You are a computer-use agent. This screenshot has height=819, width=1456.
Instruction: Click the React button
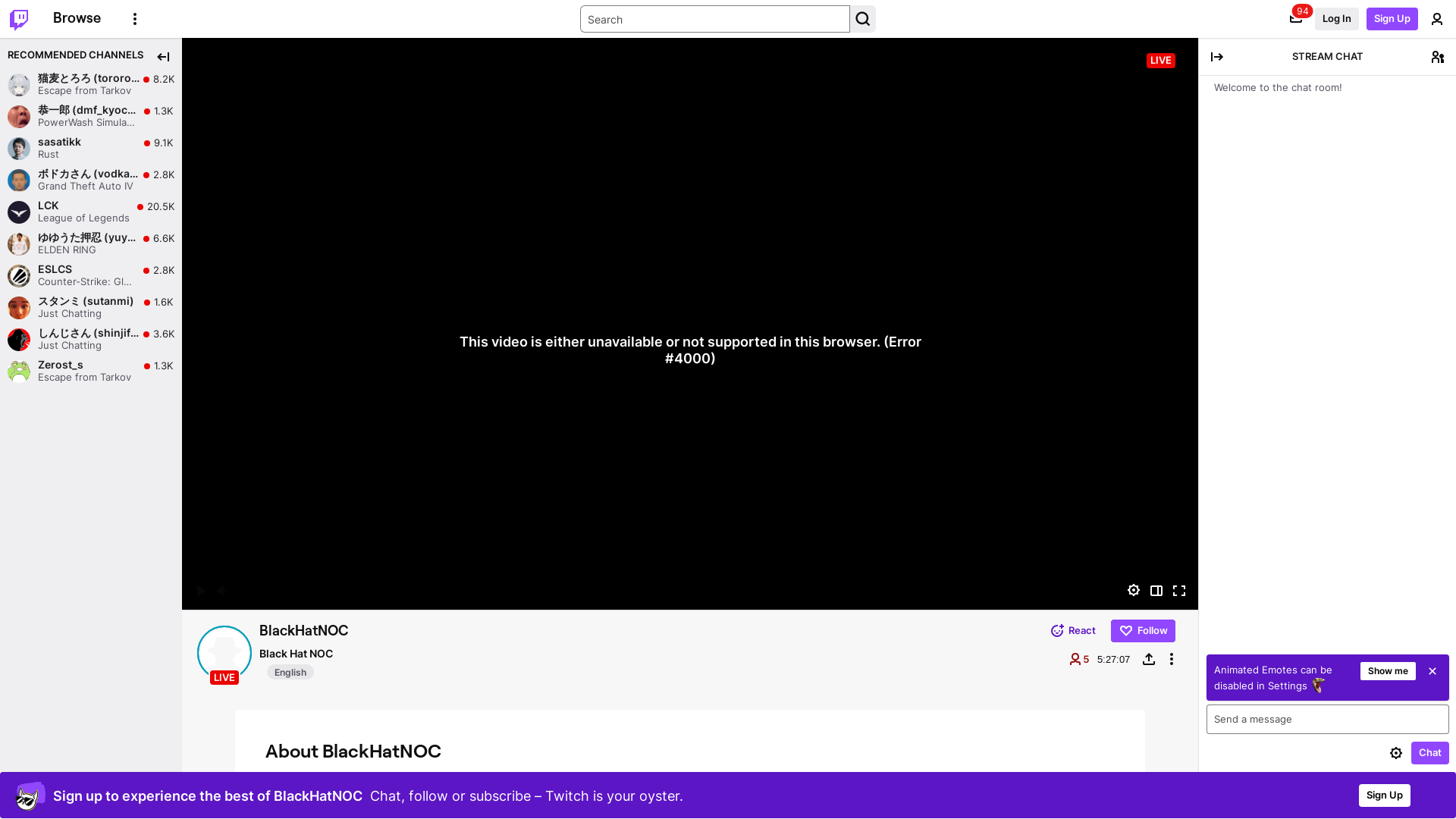click(1073, 631)
